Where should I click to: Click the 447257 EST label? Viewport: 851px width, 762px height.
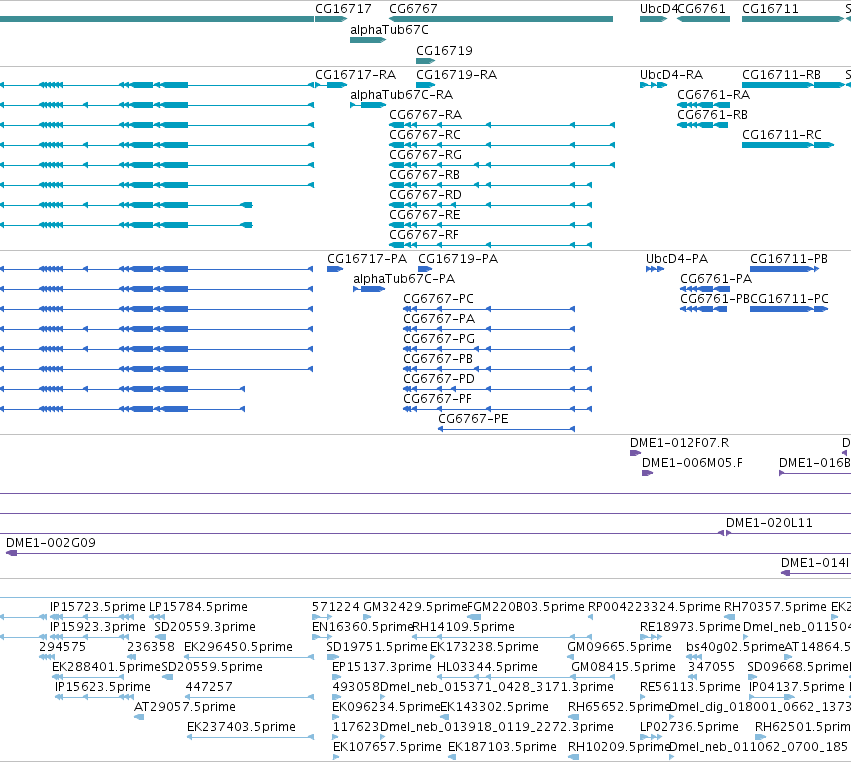point(209,687)
